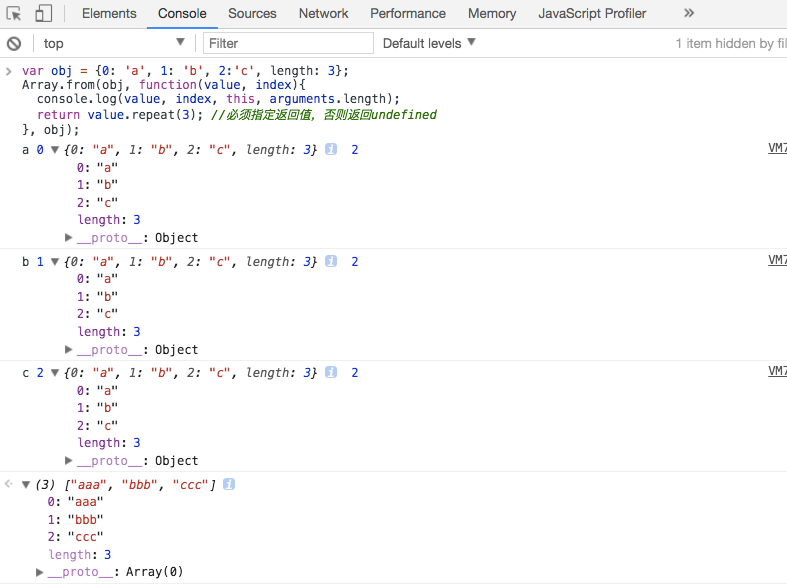The width and height of the screenshot is (787, 585).
Task: Click the 'var obj =' input code line
Action: (x=185, y=71)
